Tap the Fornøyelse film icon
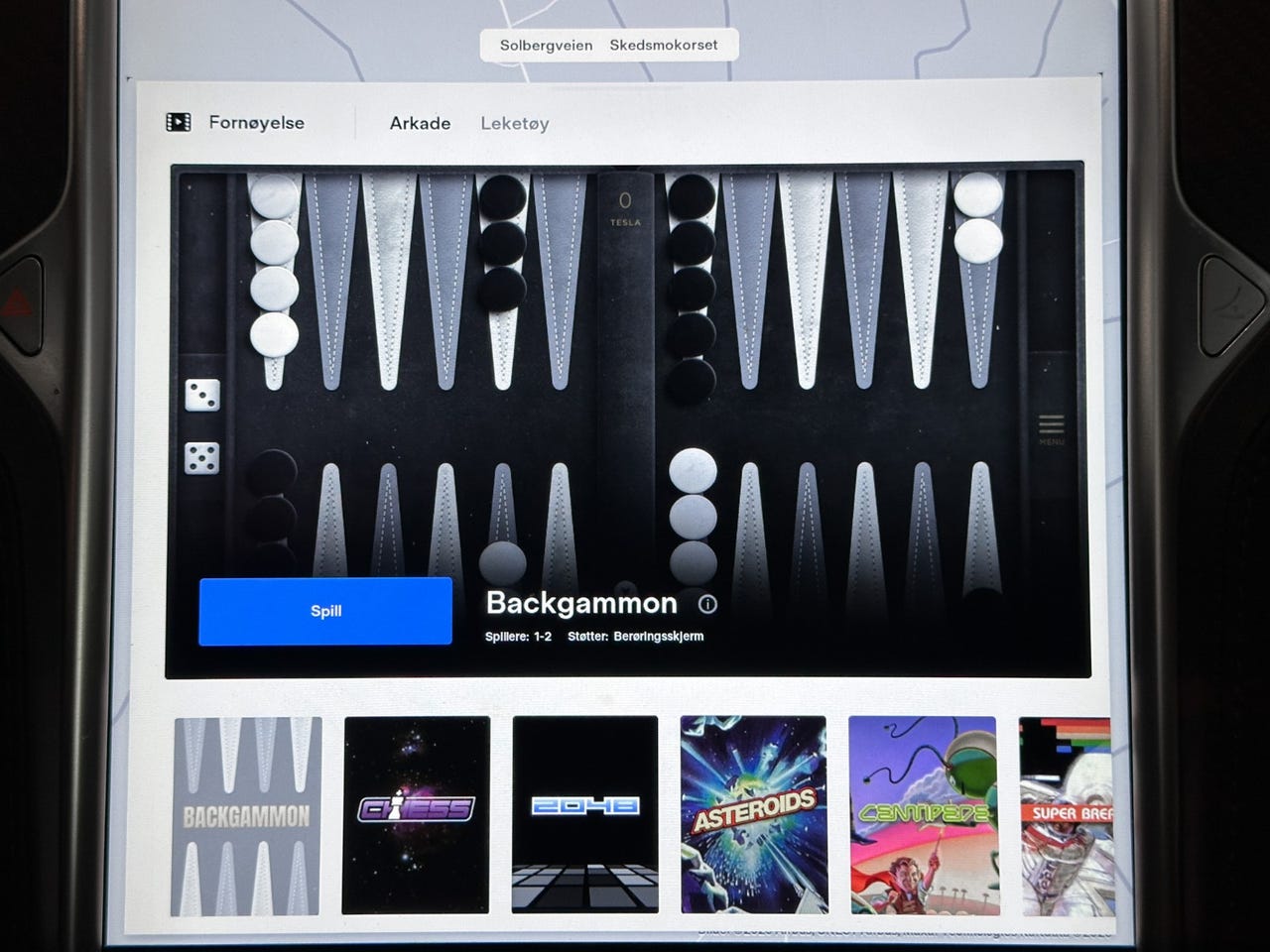The width and height of the screenshot is (1270, 952). 179,122
